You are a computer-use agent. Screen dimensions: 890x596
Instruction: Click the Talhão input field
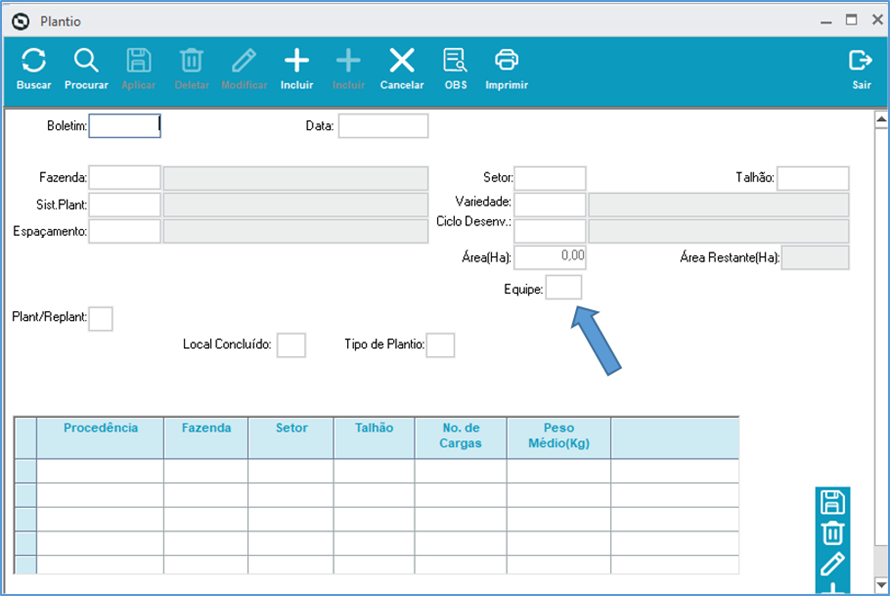coord(813,178)
